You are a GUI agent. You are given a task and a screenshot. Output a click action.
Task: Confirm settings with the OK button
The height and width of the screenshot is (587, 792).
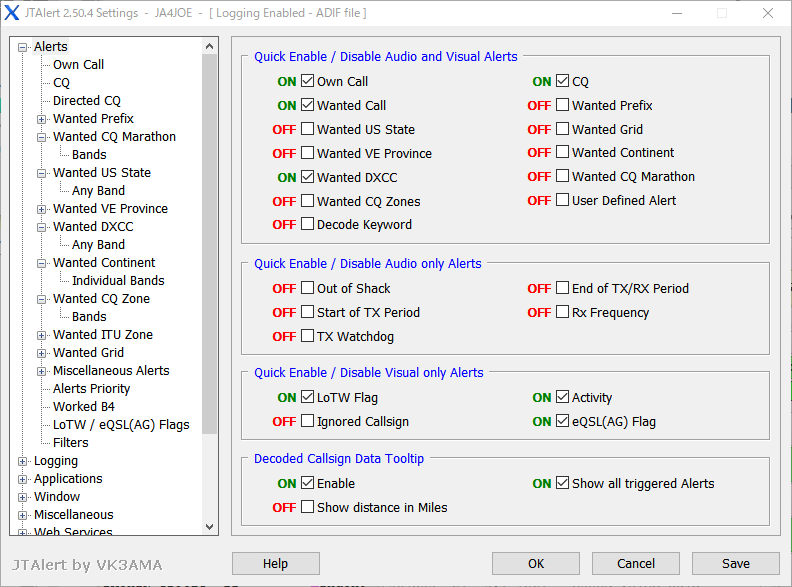pos(536,563)
